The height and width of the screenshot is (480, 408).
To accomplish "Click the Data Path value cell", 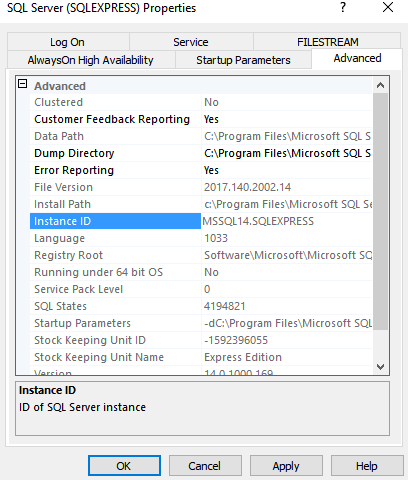I will tap(287, 136).
